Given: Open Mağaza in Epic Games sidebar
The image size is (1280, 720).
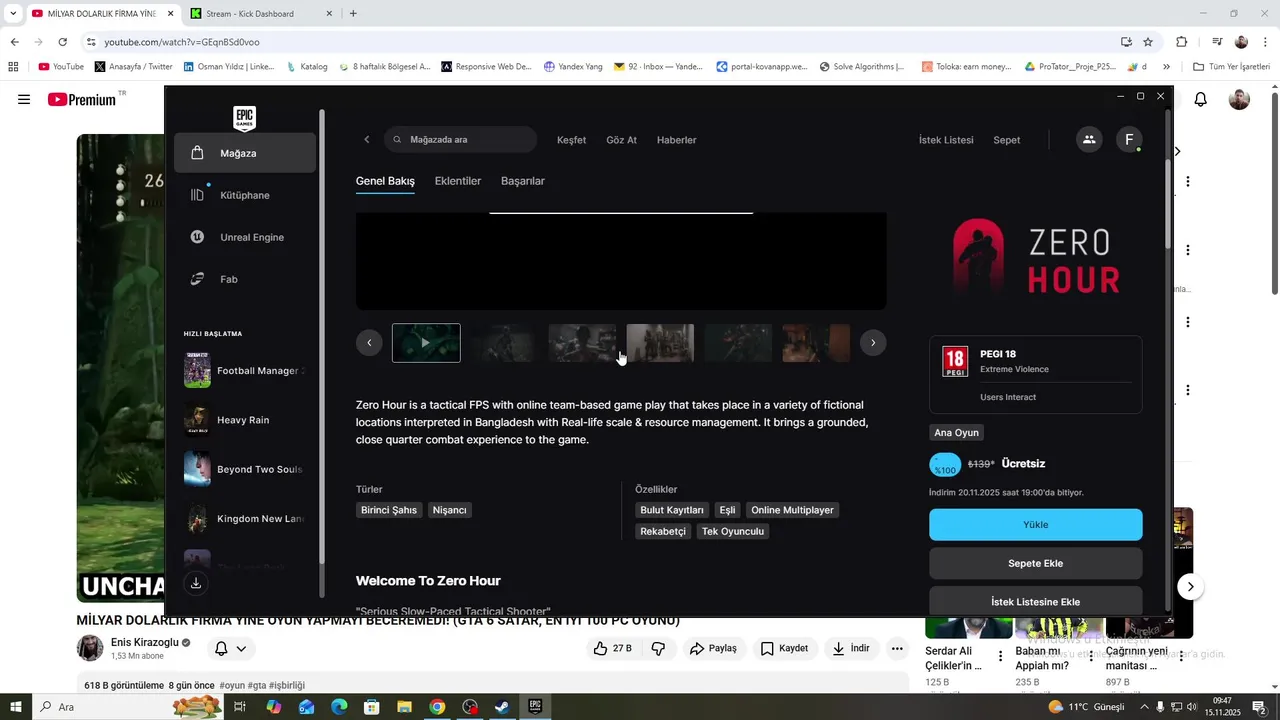Looking at the screenshot, I should (245, 153).
